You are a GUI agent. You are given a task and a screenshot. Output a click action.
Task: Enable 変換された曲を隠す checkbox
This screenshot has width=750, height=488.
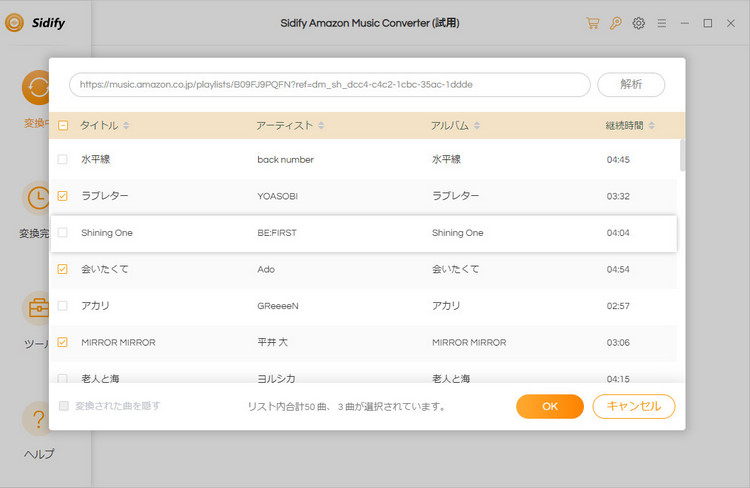click(x=64, y=406)
